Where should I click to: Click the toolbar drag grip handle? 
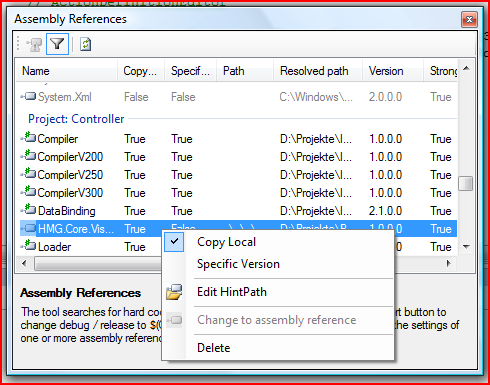point(18,44)
